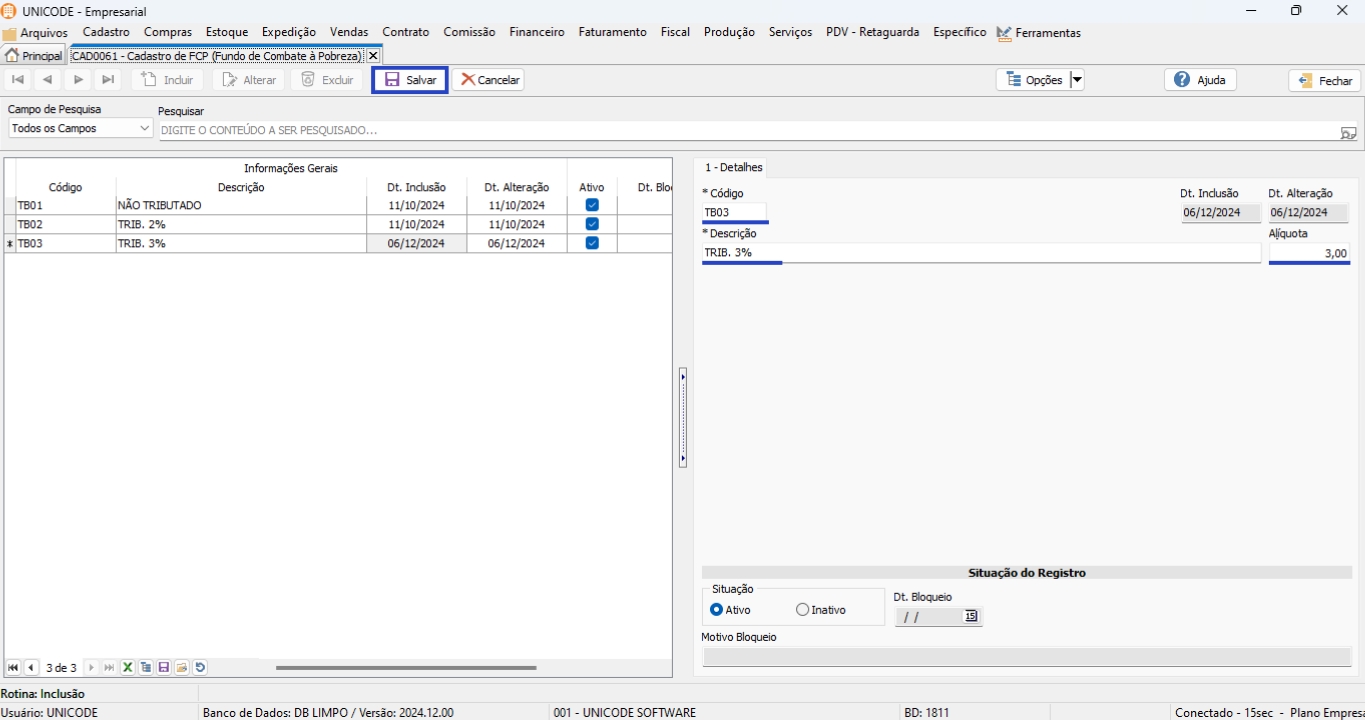1365x720 pixels.
Task: Go to first record in grid navigator
Action: (13, 668)
